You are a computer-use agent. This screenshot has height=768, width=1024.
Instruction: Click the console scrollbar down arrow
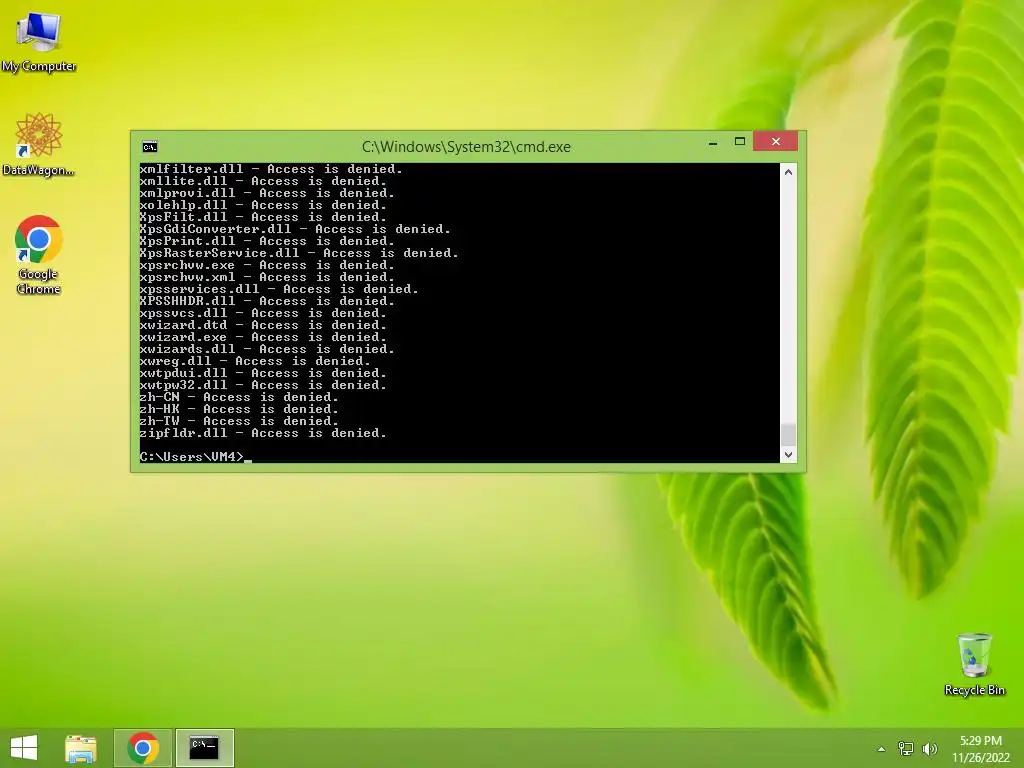788,455
